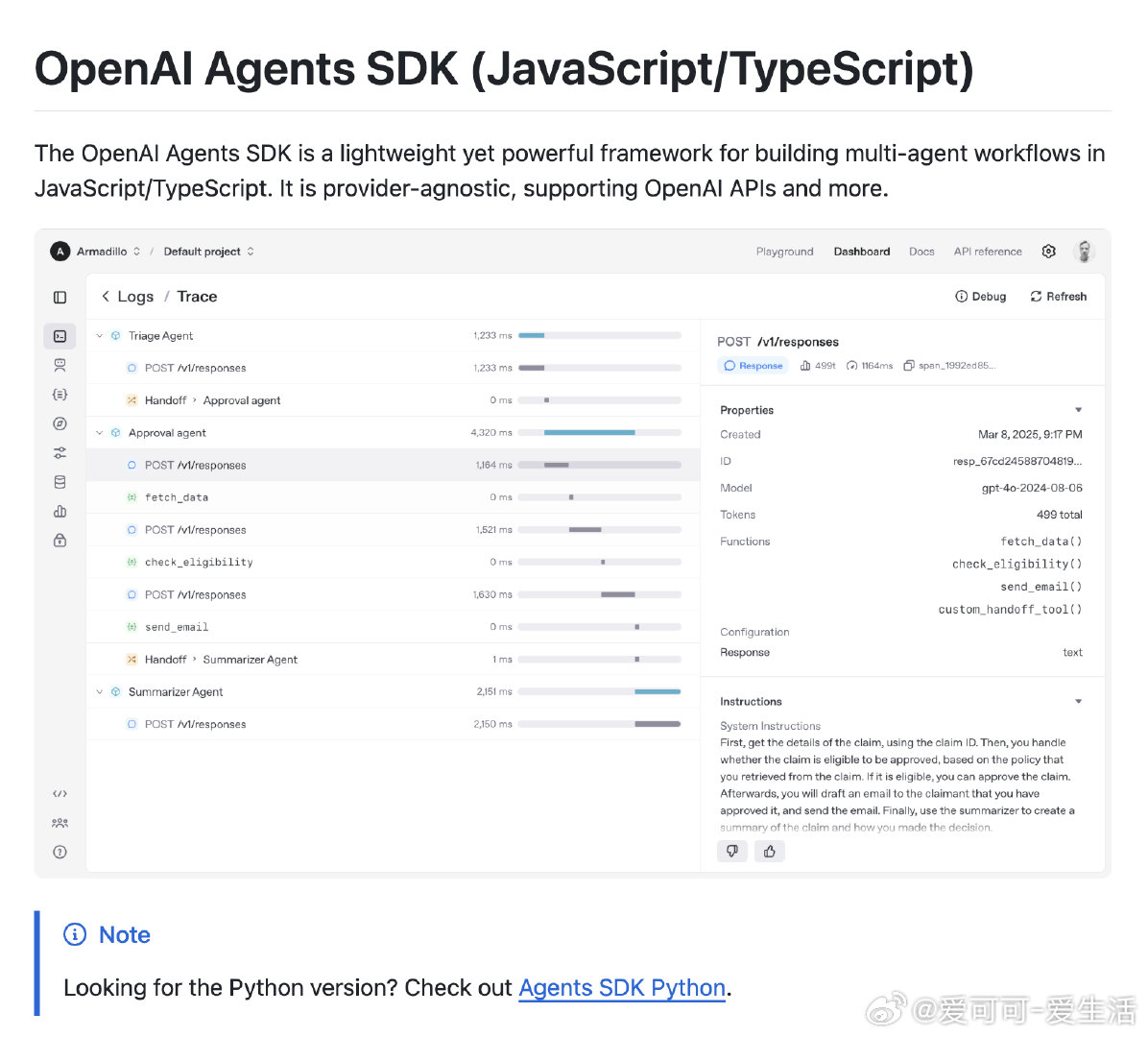
Task: Click the Debug button
Action: coord(980,296)
